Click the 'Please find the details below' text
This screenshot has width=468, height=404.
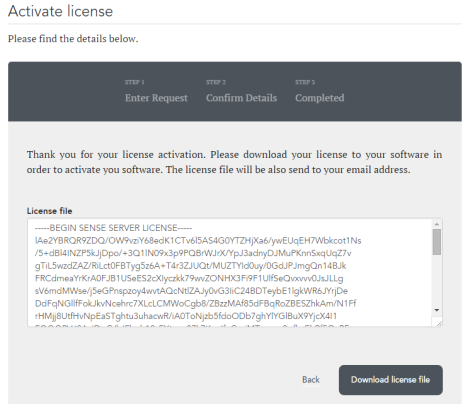(x=73, y=39)
